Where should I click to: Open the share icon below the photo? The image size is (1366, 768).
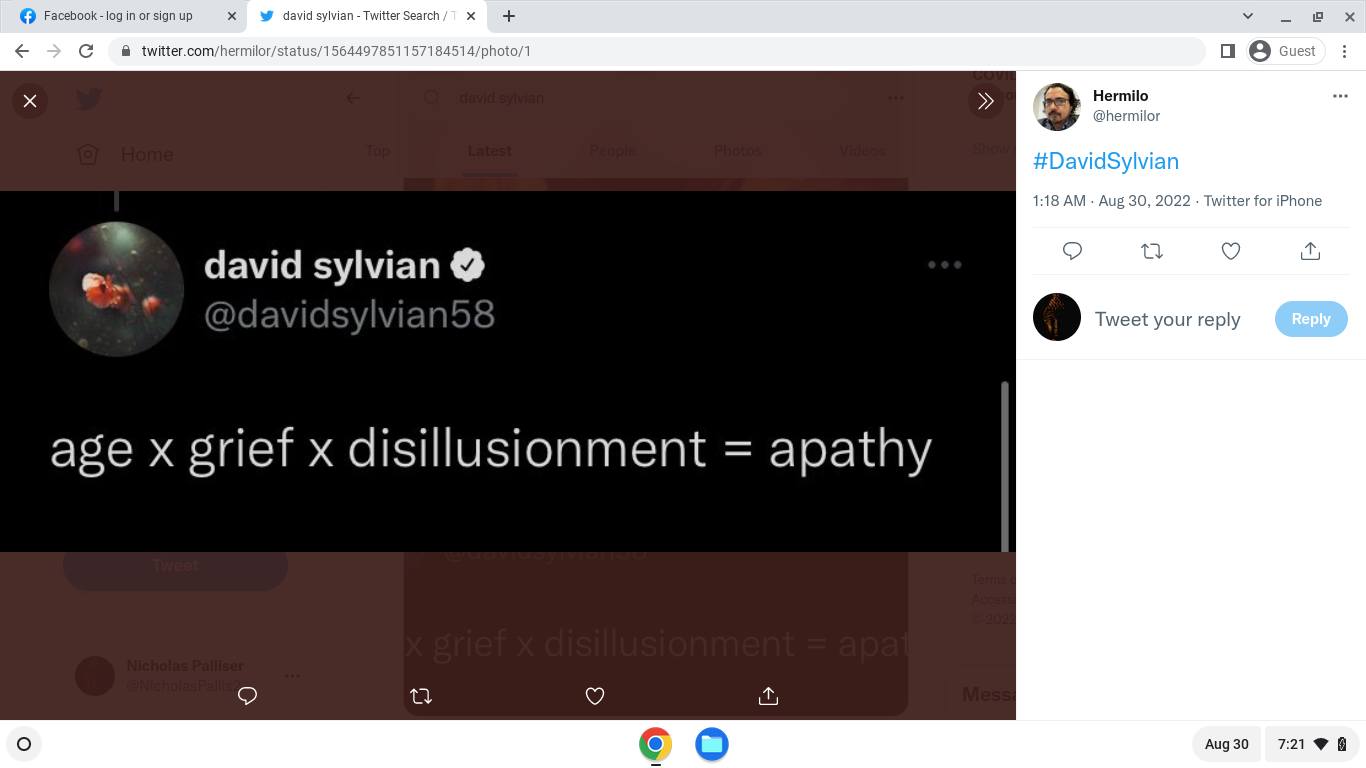(x=768, y=696)
